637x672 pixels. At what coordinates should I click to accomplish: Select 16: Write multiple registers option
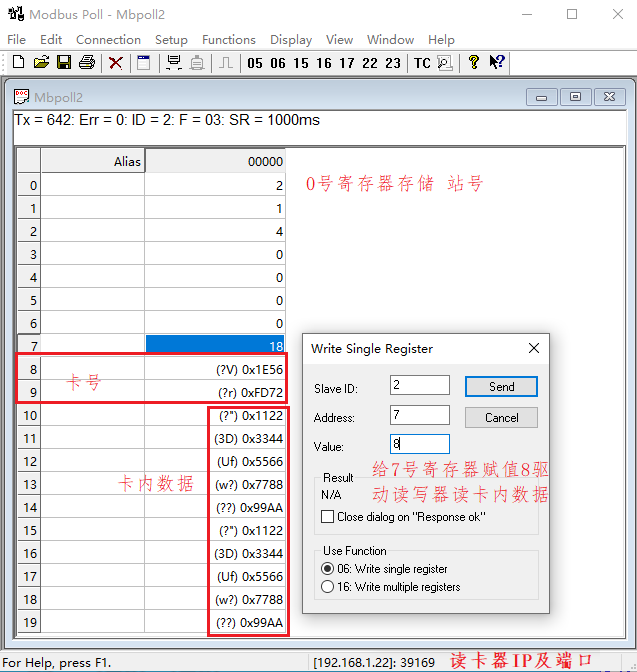328,587
